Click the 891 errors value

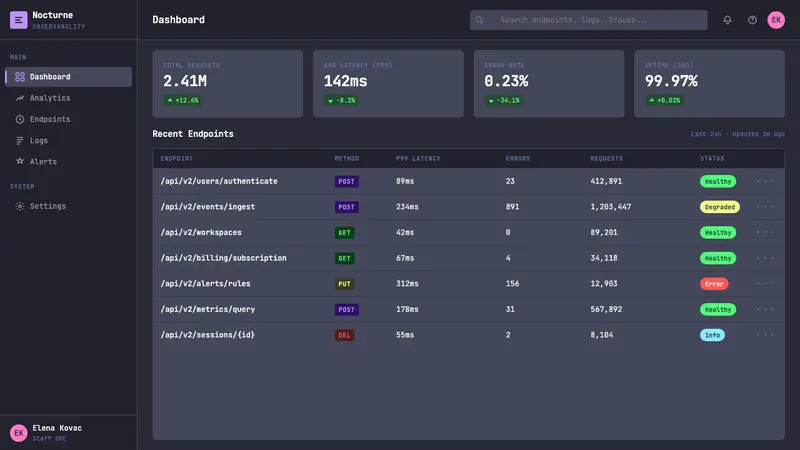pos(512,207)
